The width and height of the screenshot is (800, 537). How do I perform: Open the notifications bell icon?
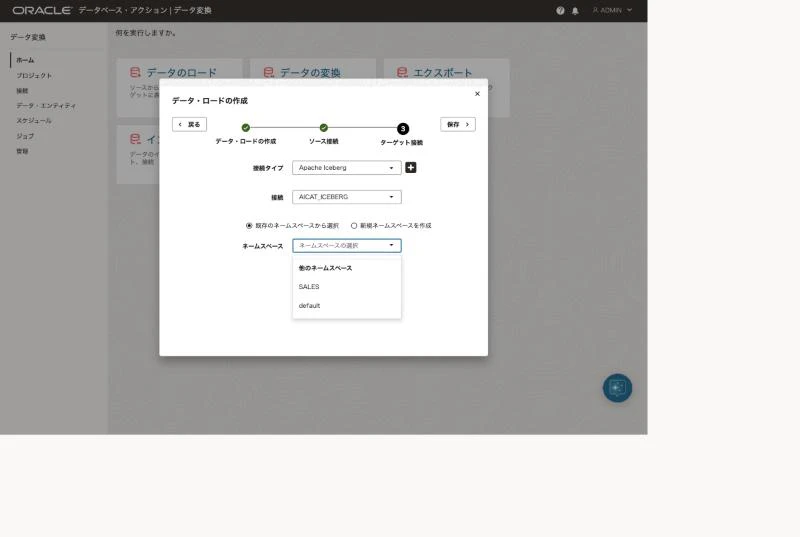click(575, 11)
